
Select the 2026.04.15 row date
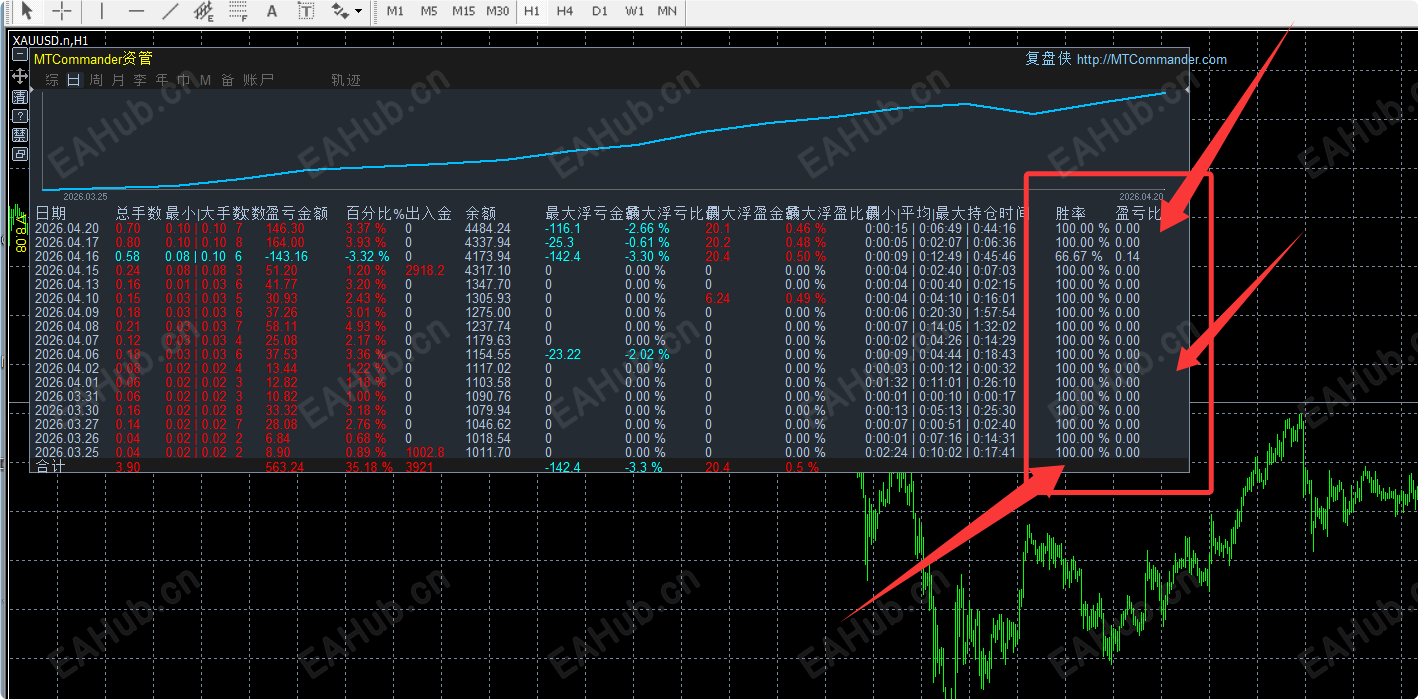point(67,270)
